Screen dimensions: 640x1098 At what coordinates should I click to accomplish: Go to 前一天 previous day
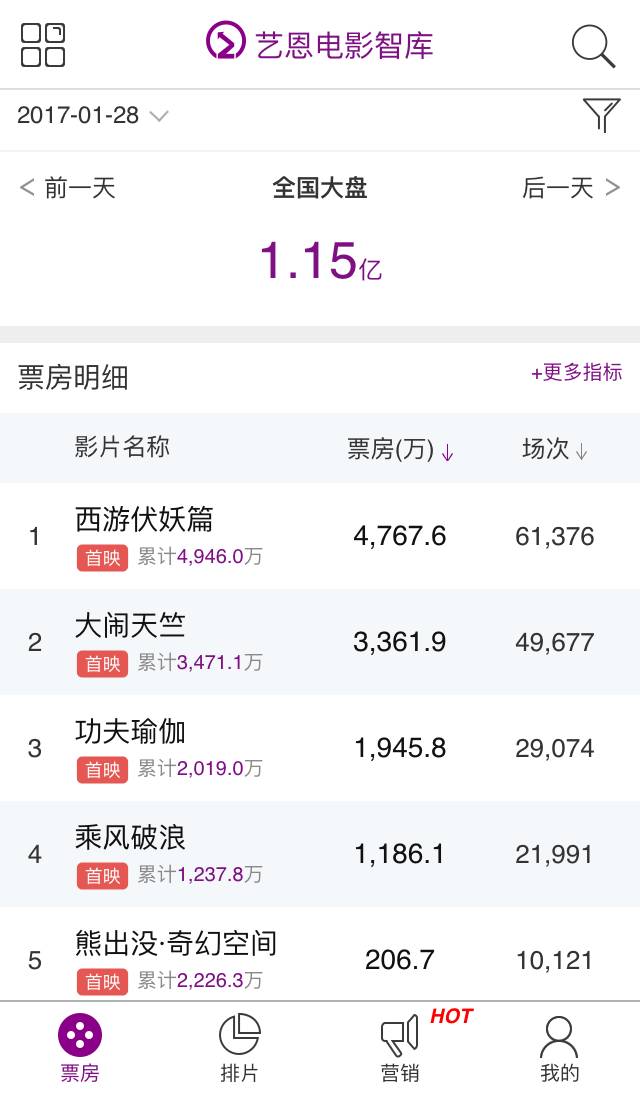[68, 188]
